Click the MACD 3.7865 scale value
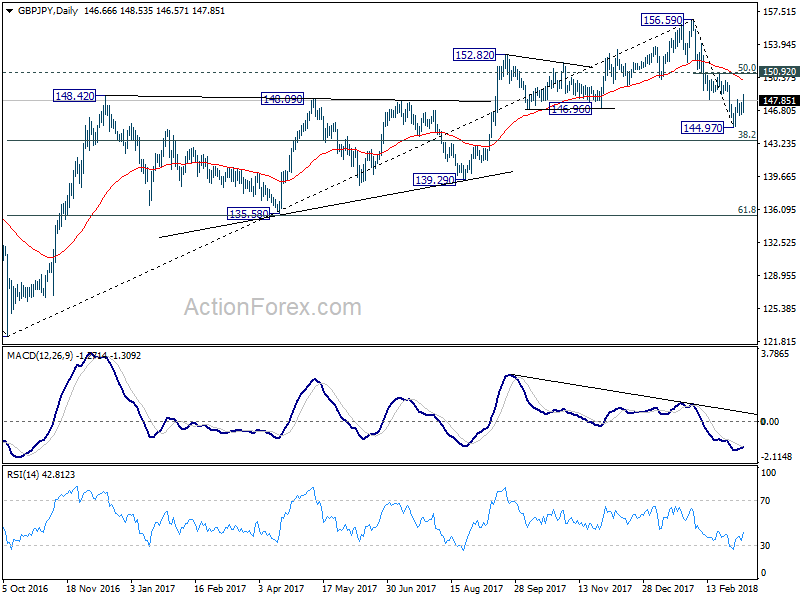800x600 pixels. click(x=774, y=354)
